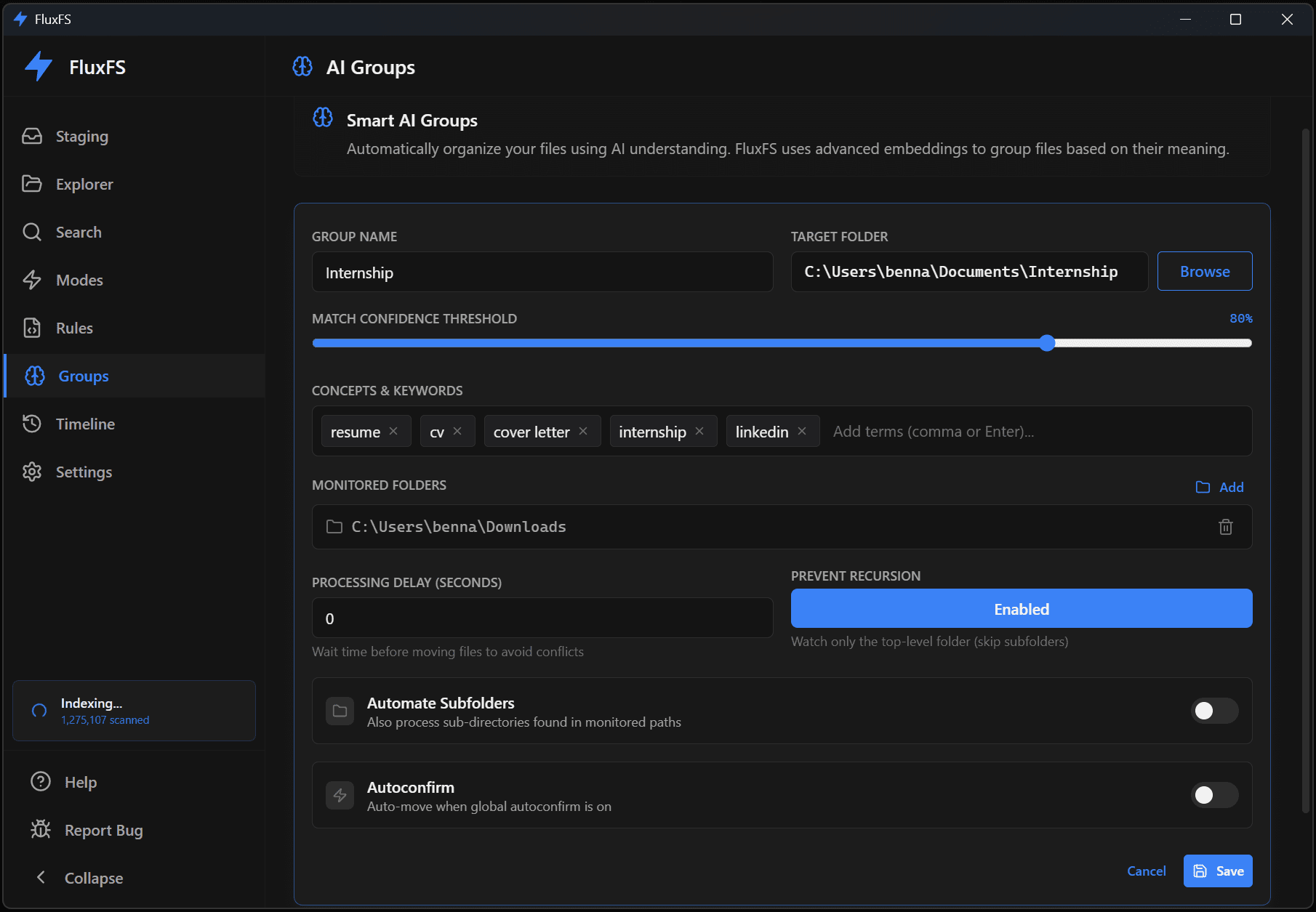Viewport: 1316px width, 912px height.
Task: Click the FluxFS lightning logo
Action: click(37, 66)
